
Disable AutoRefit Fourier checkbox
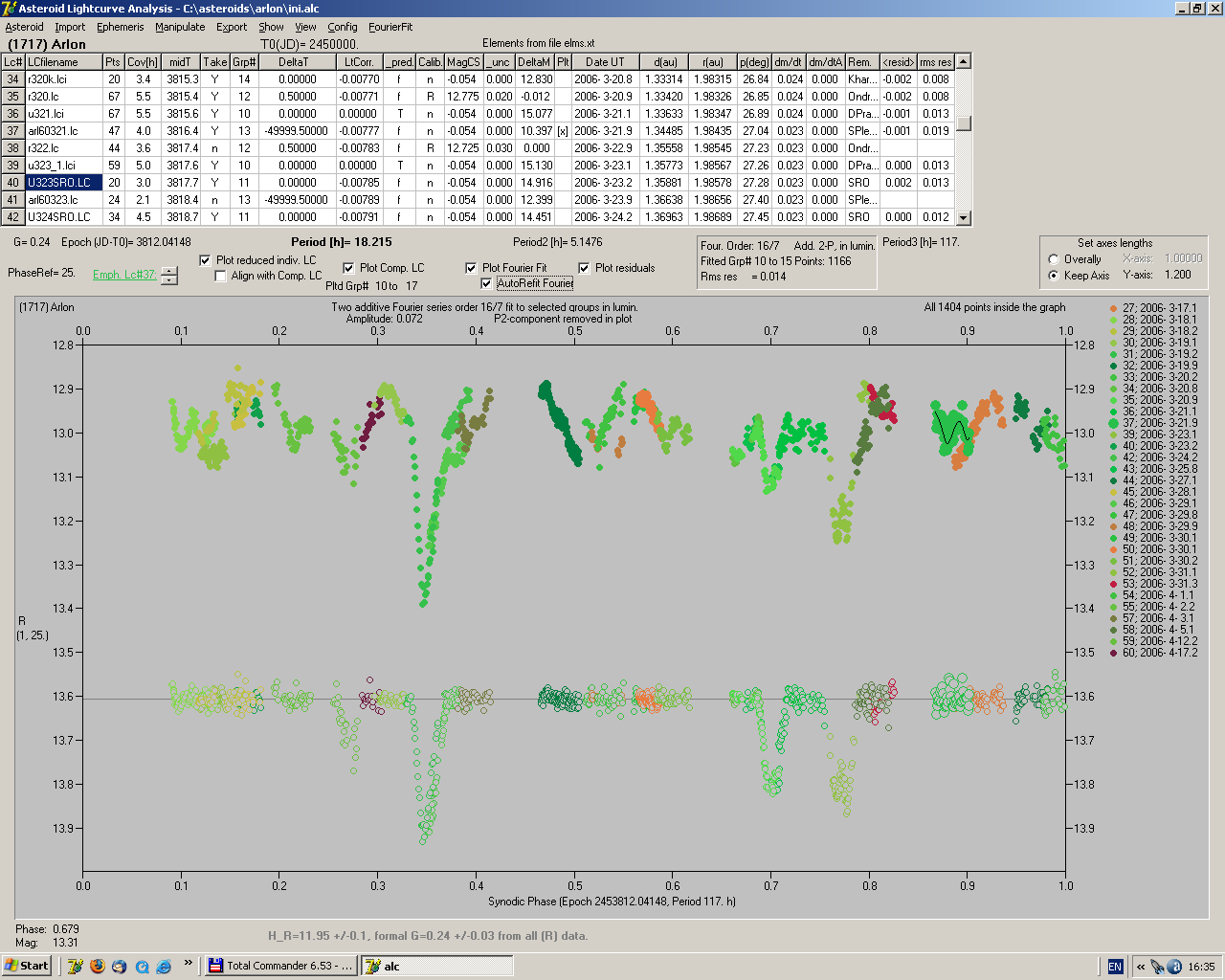486,283
